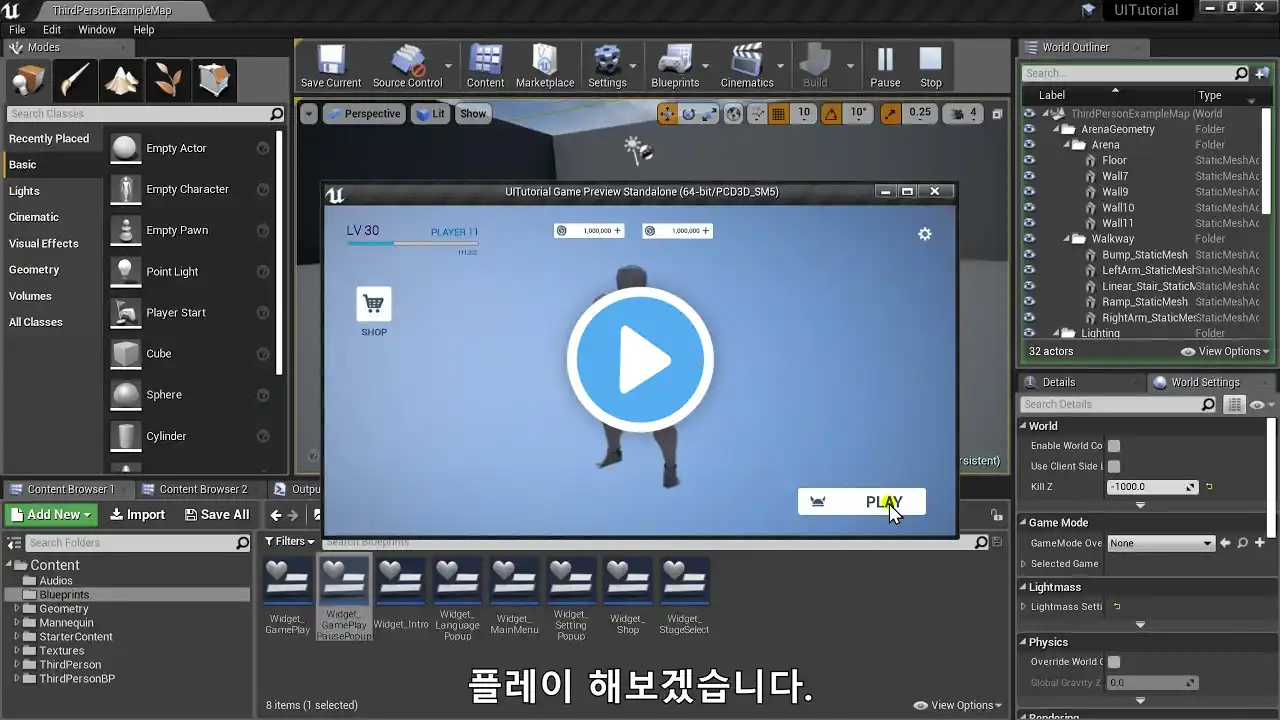Click the Save All button
Viewport: 1280px width, 720px height.
pos(217,515)
